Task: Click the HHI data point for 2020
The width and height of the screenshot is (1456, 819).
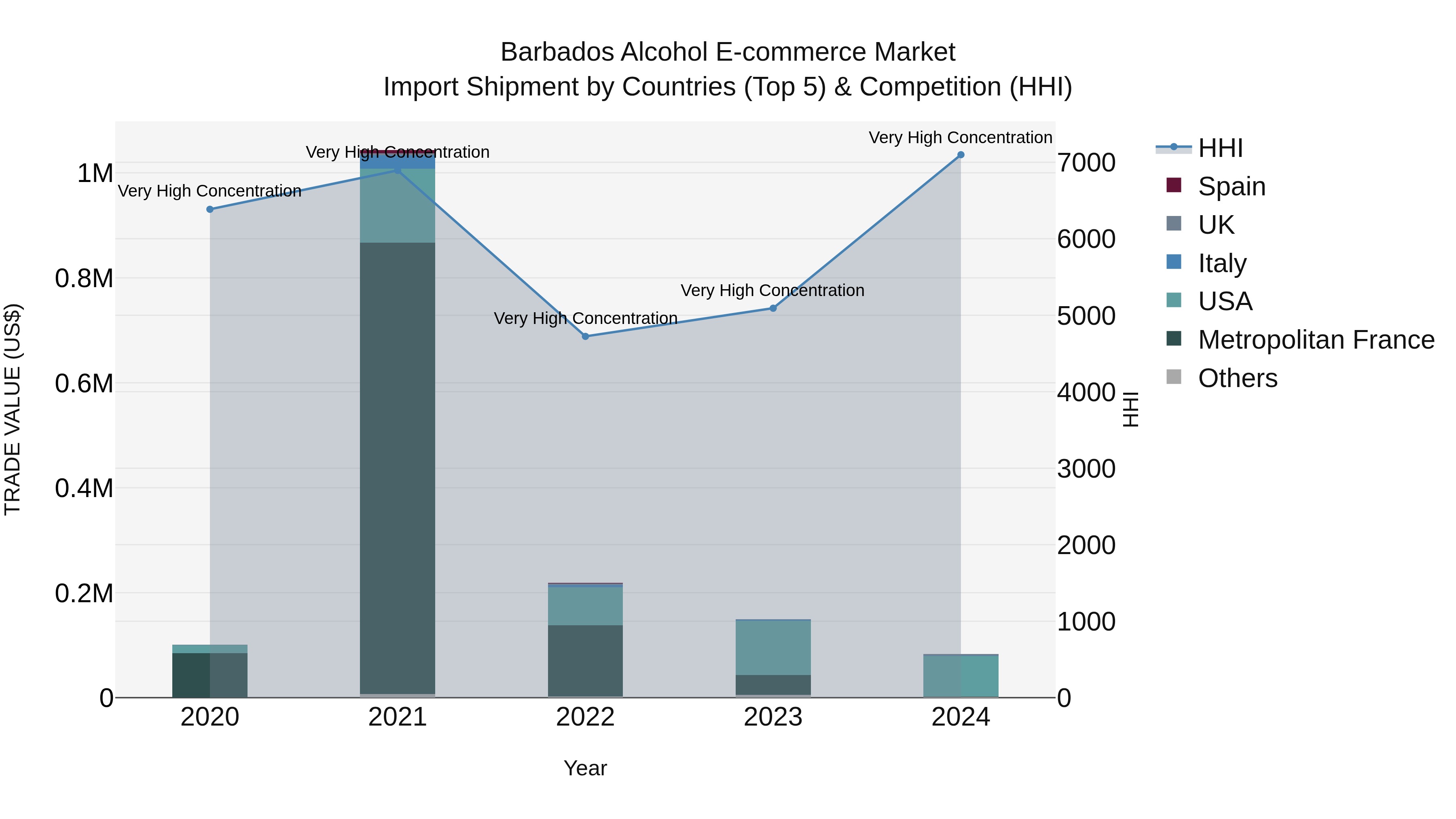Action: 210,209
